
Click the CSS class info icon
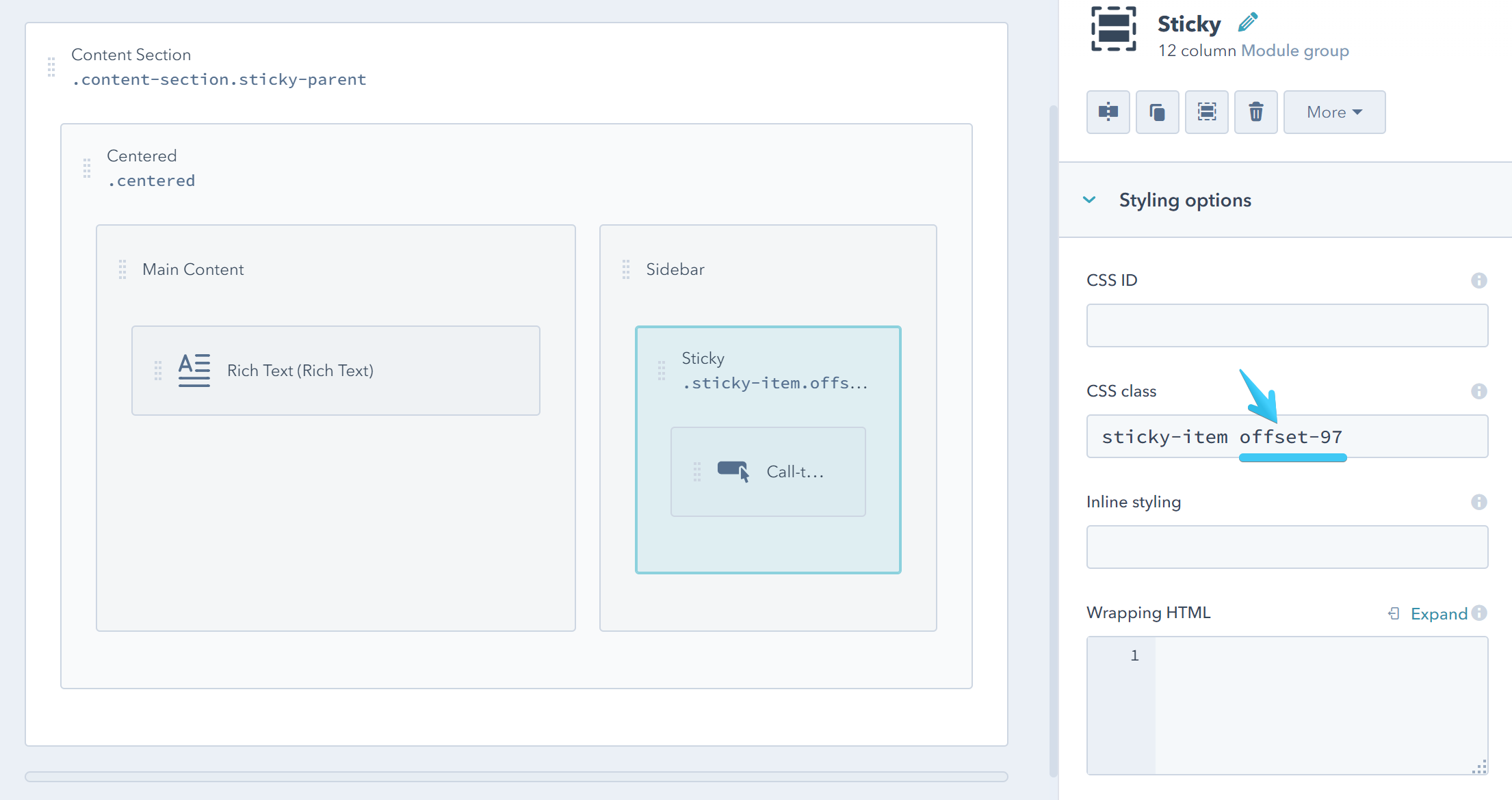pos(1478,391)
